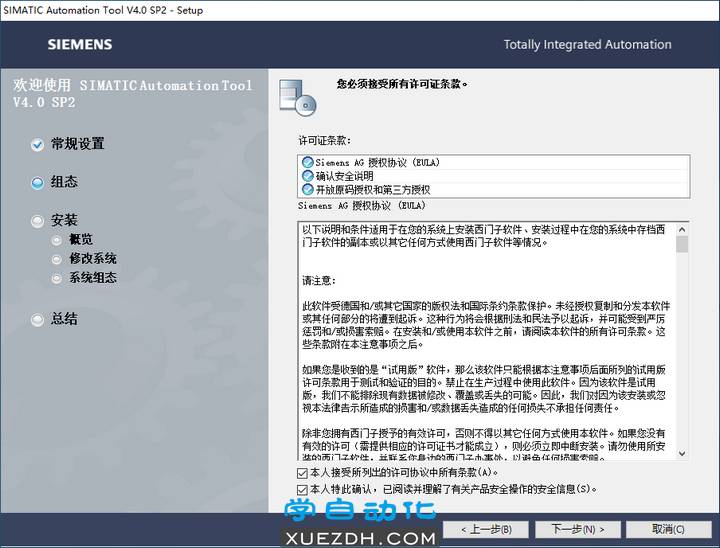The height and width of the screenshot is (548, 720).
Task: Uncheck 本人接受所列出的许可协议中所有条款(A)
Action: pos(302,473)
